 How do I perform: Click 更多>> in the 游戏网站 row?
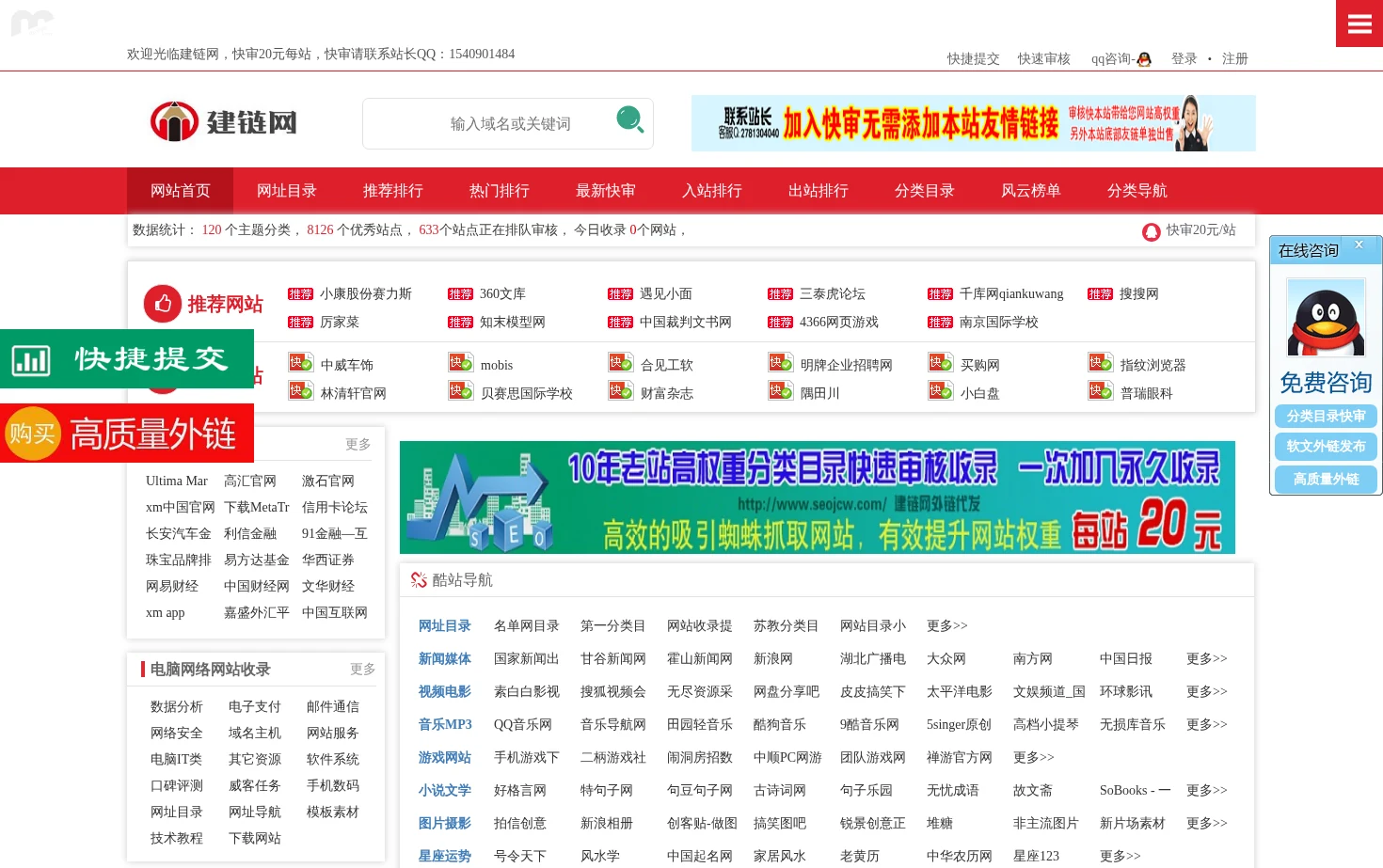(1033, 758)
